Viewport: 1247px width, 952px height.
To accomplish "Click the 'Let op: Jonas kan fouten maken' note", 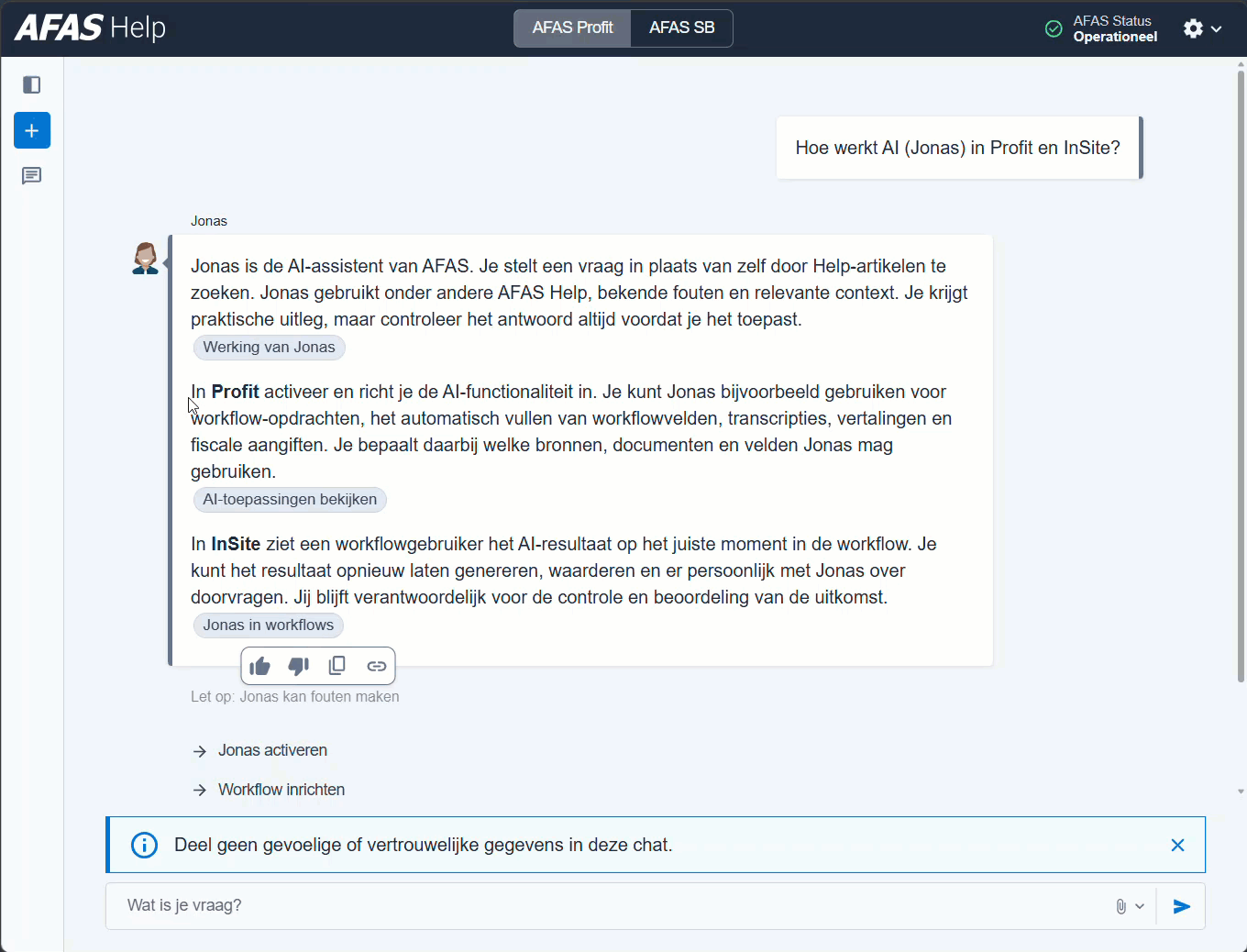I will pyautogui.click(x=294, y=697).
